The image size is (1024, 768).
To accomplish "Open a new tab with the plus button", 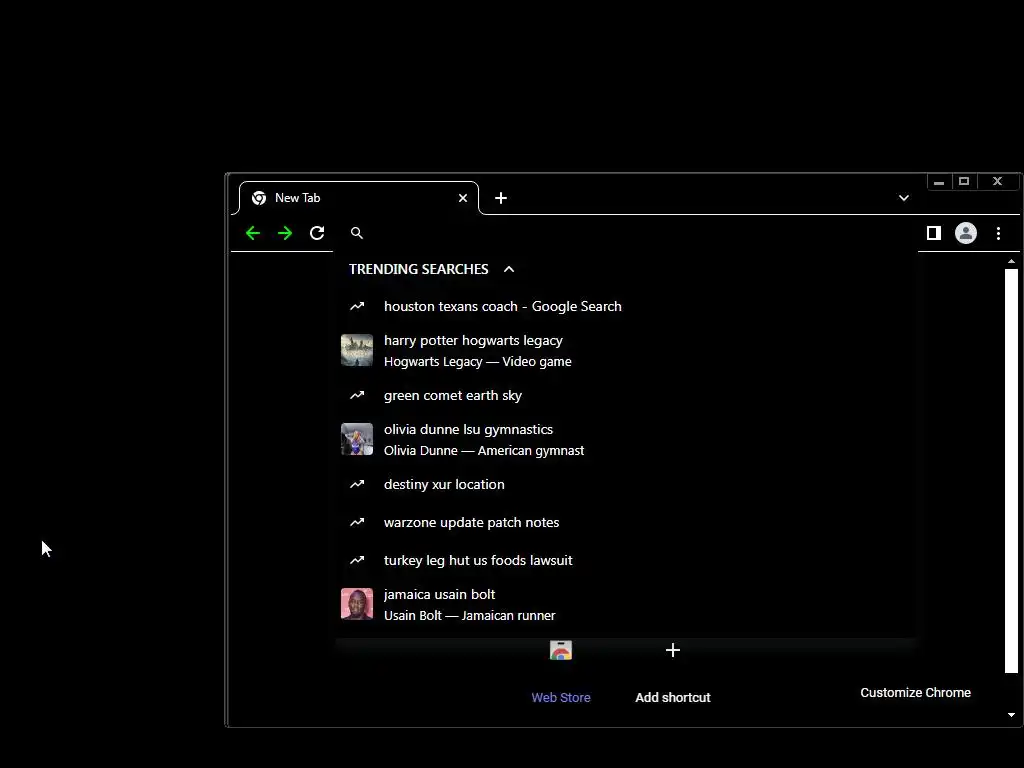I will coord(501,198).
